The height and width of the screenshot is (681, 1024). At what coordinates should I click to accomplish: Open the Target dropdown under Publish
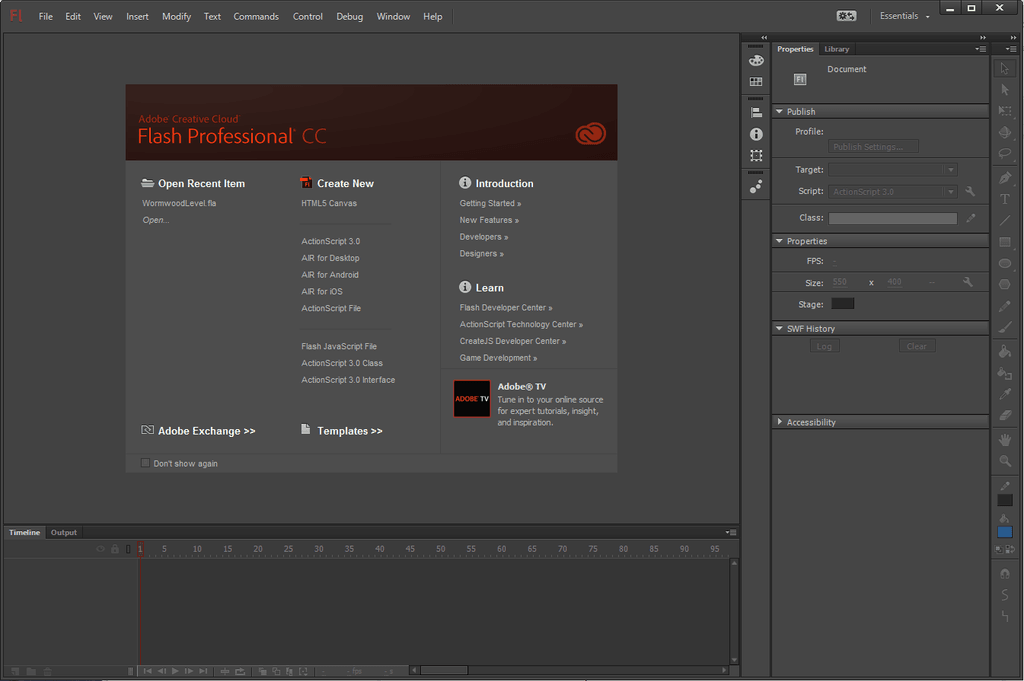point(950,169)
